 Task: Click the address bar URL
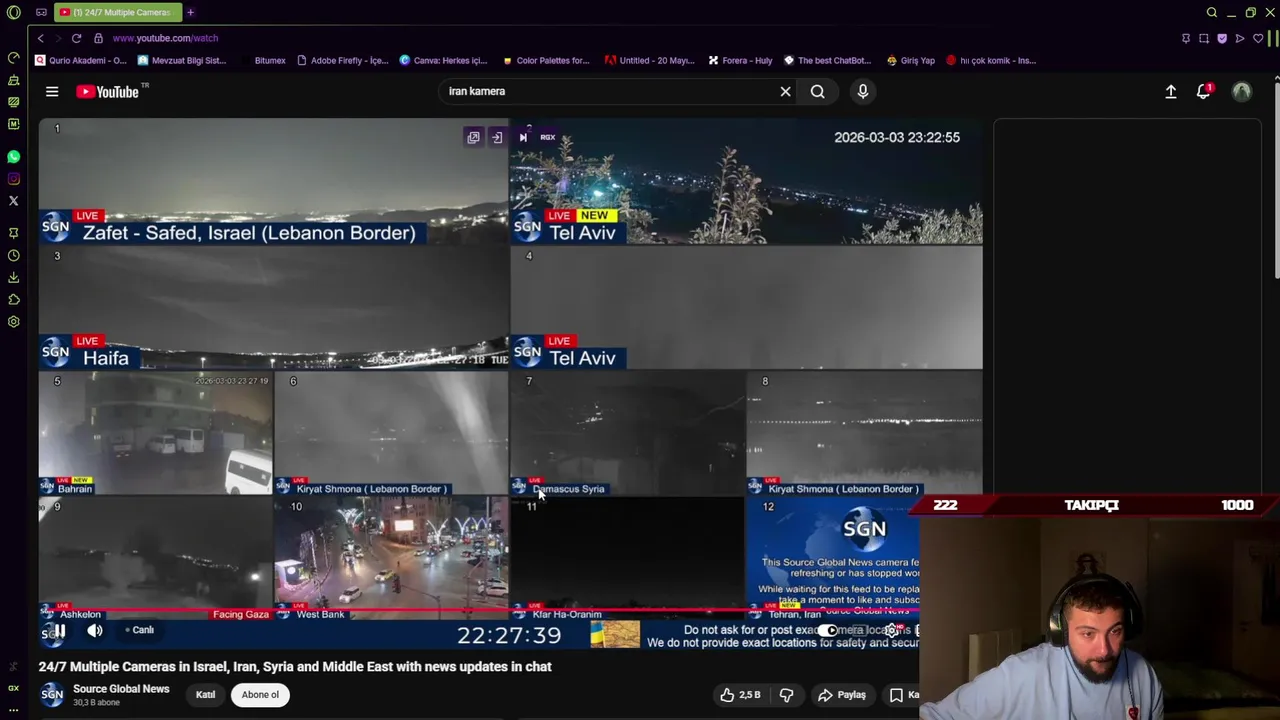click(165, 38)
